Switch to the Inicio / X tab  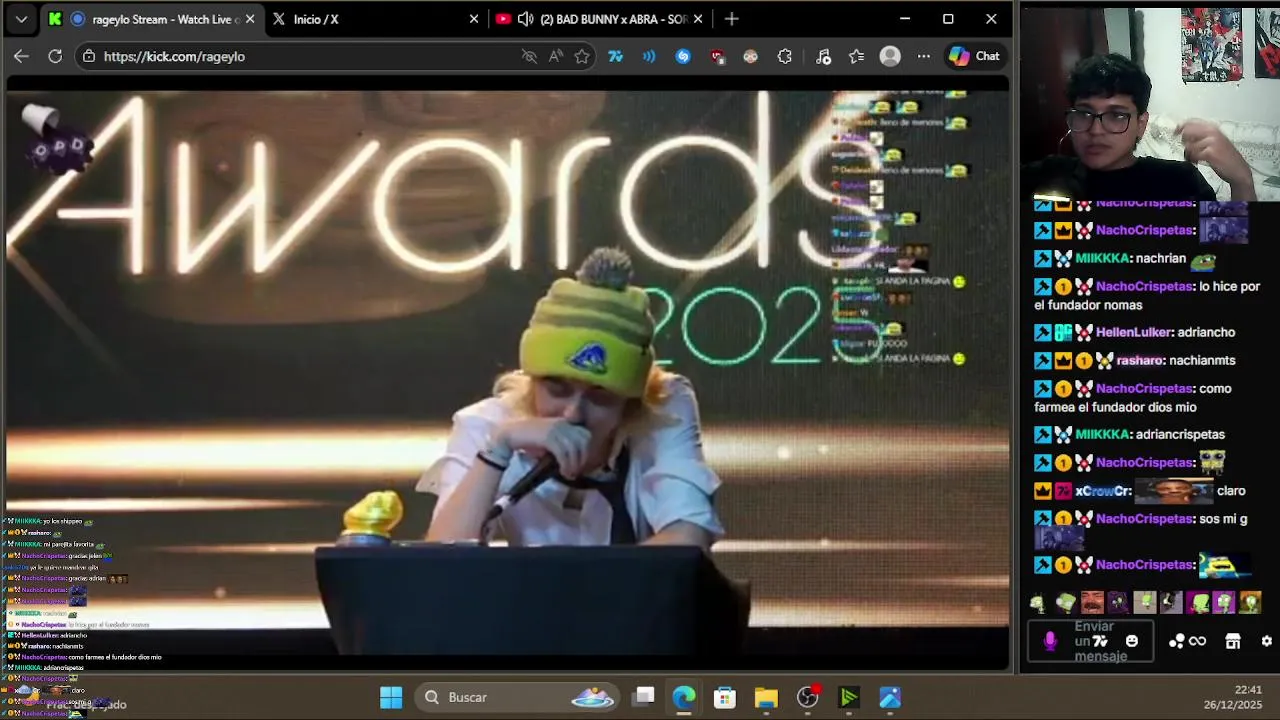coord(375,19)
